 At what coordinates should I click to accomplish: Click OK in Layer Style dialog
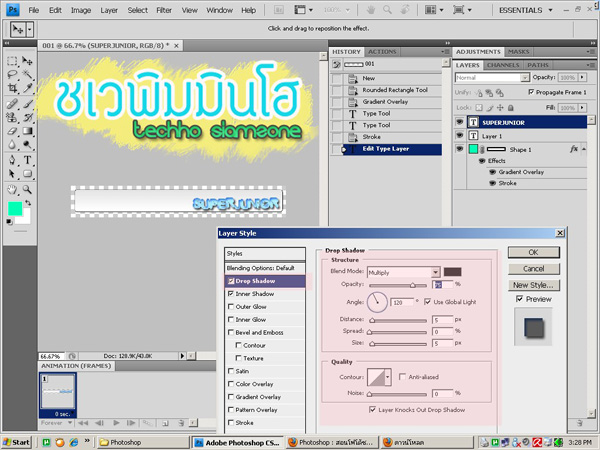[533, 252]
